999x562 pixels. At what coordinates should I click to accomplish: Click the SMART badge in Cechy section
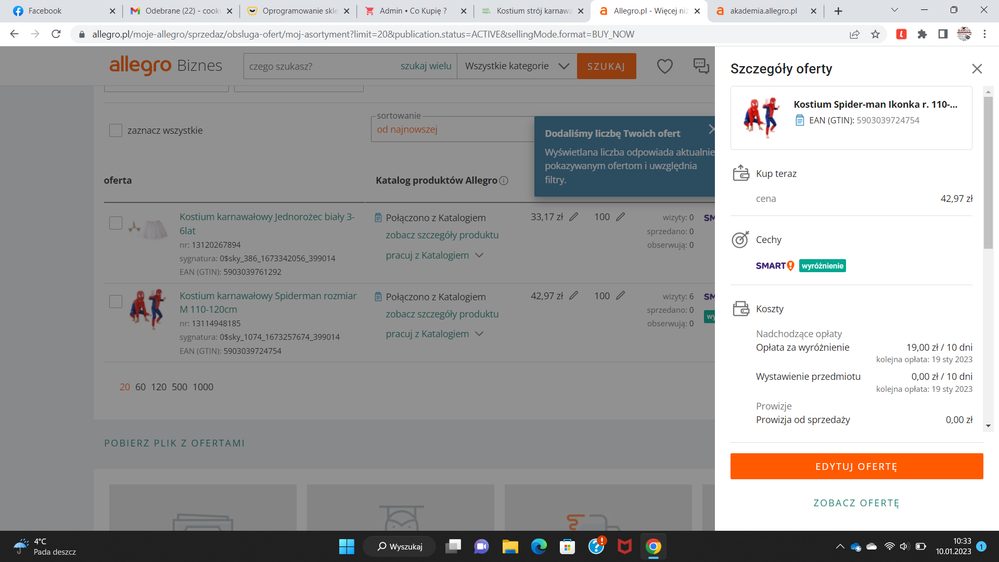click(x=775, y=266)
